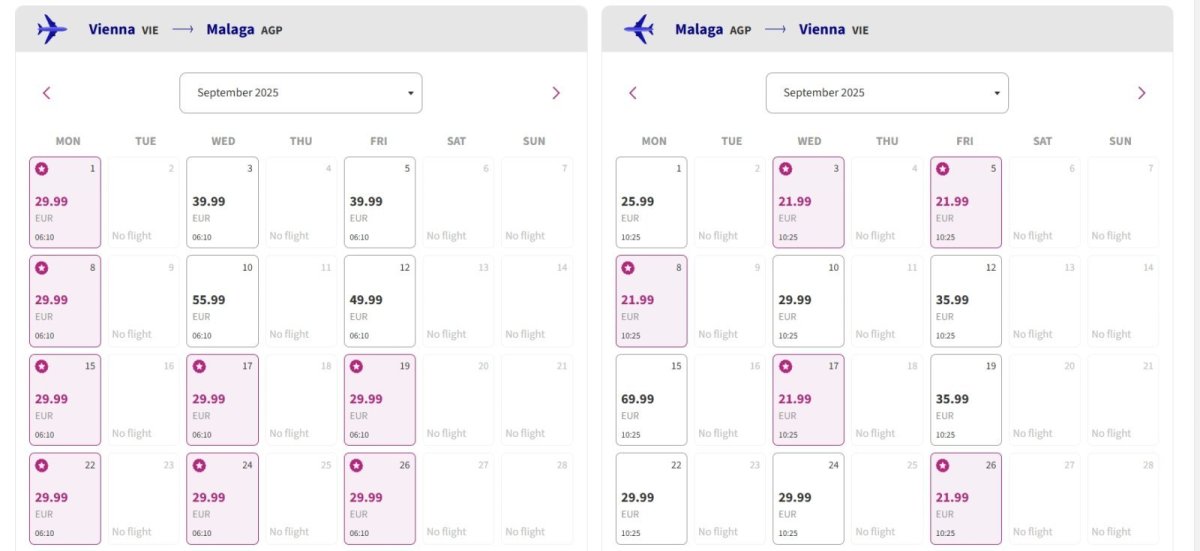Select September 24 outbound flight at 29.99 EUR
The image size is (1200, 551).
[222, 498]
